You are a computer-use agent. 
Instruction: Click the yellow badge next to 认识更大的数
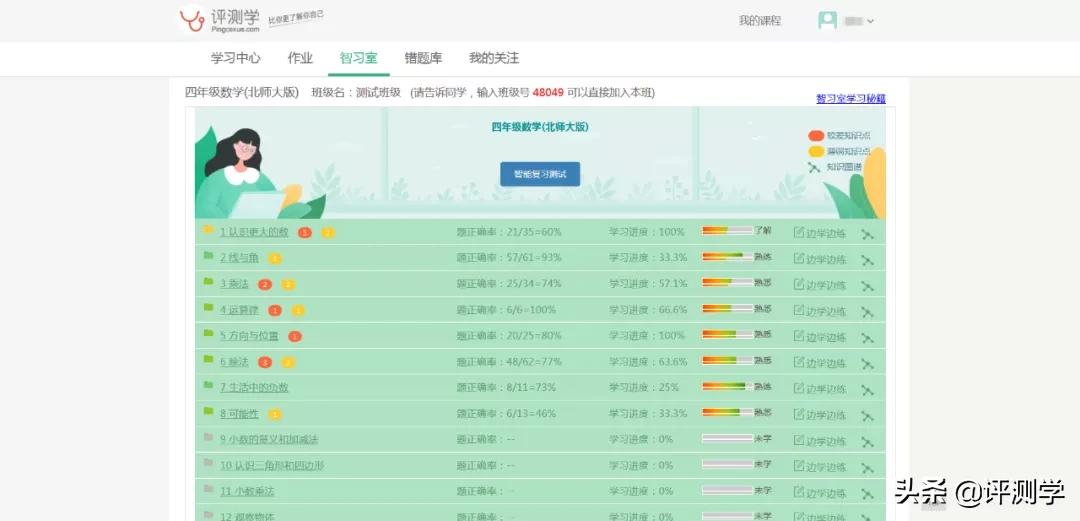click(x=328, y=233)
